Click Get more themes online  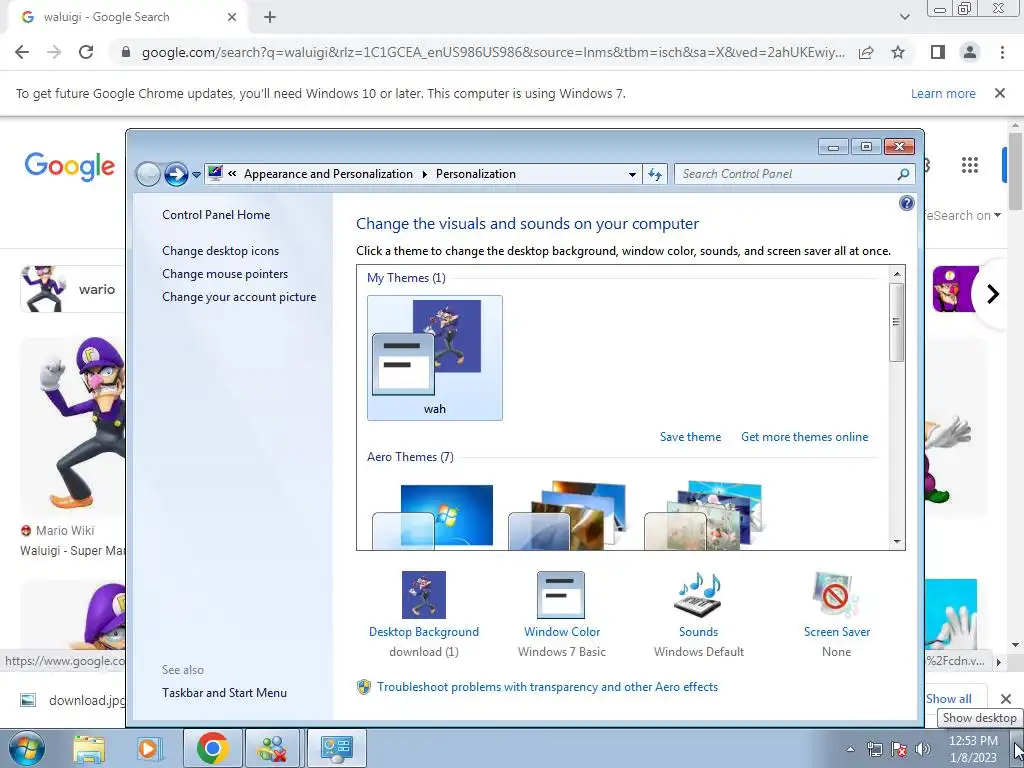[805, 437]
